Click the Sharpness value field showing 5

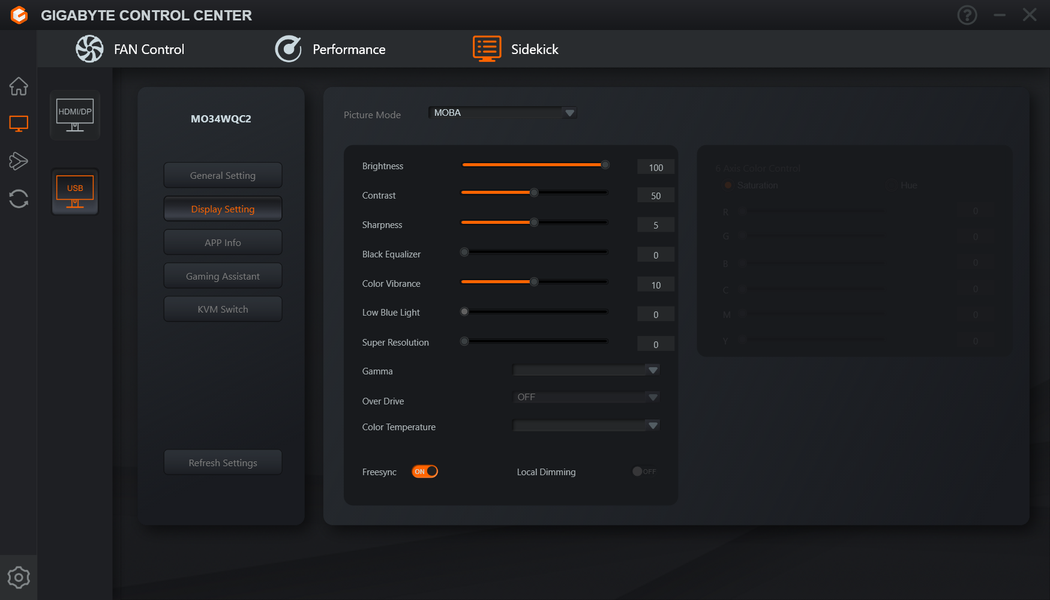pos(656,225)
